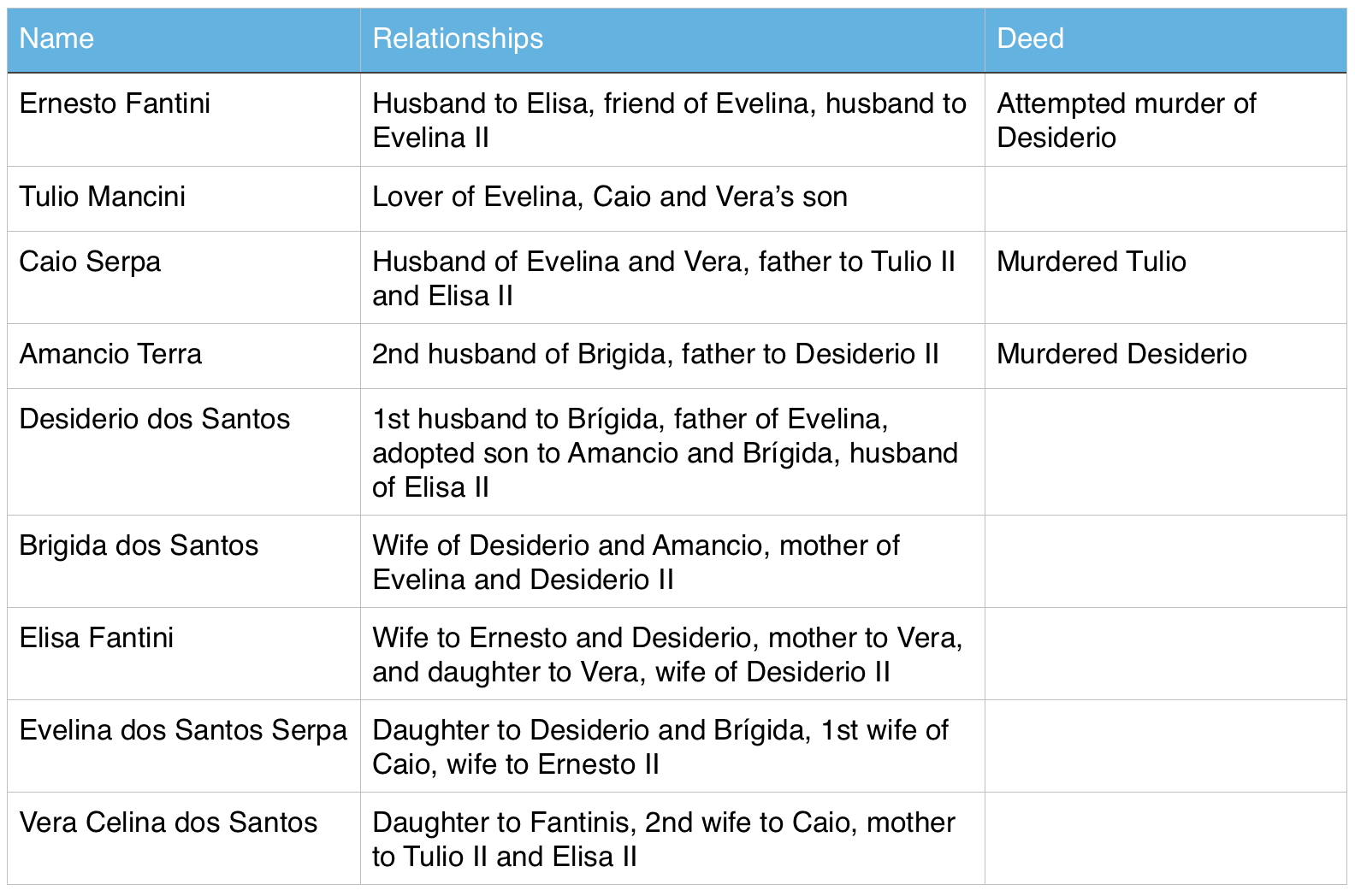Viewport: 1355px width, 896px height.
Task: Click the Brigida dos Santos name cell
Action: (139, 546)
